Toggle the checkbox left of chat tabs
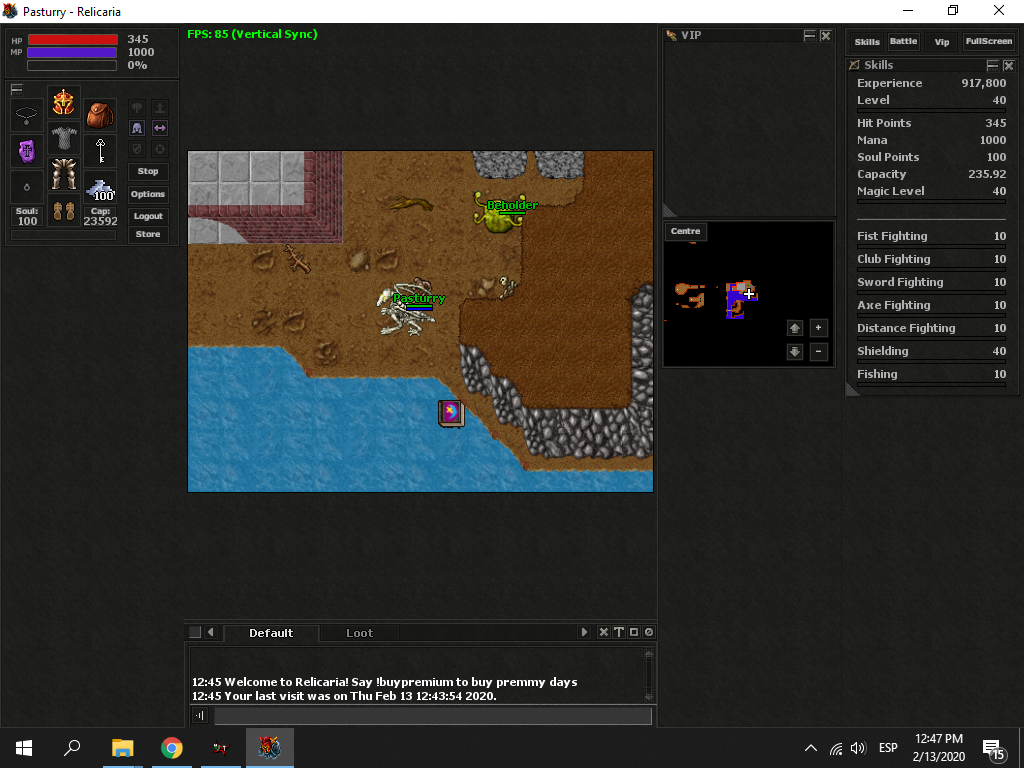 tap(195, 632)
